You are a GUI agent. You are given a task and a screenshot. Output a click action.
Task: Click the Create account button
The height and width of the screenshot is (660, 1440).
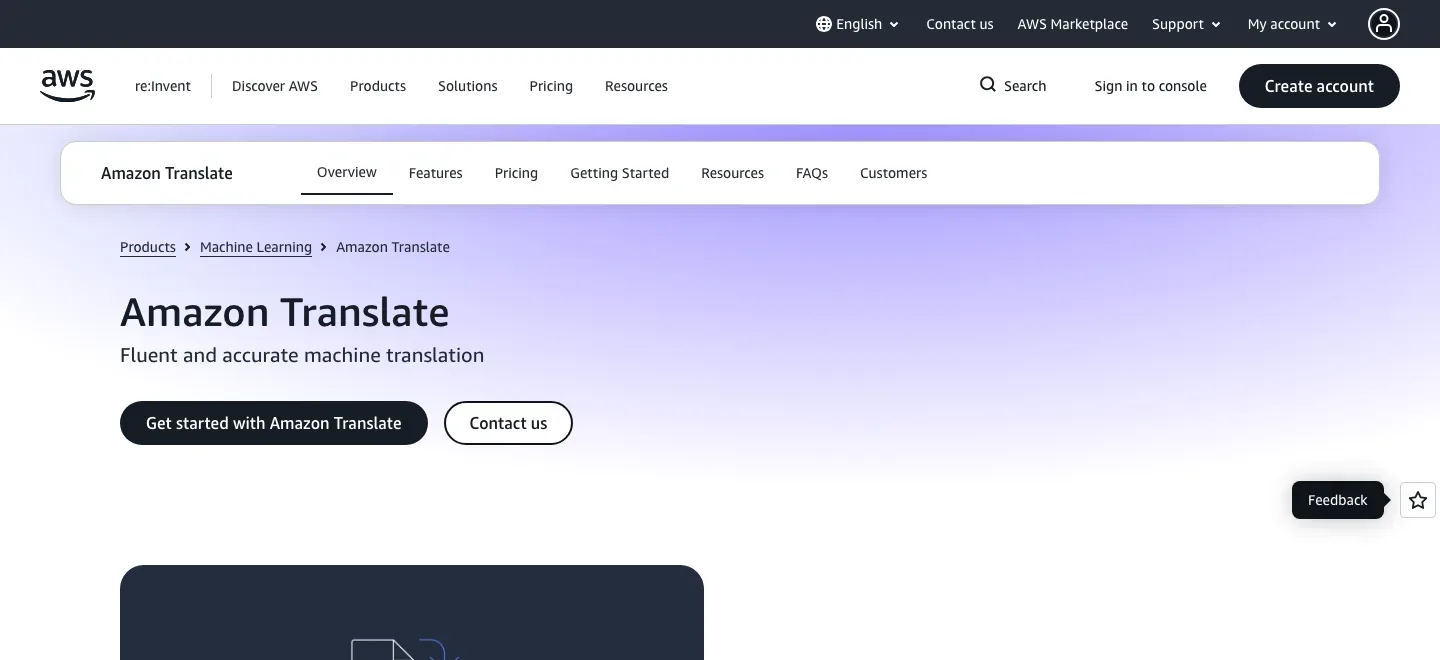pyautogui.click(x=1319, y=86)
